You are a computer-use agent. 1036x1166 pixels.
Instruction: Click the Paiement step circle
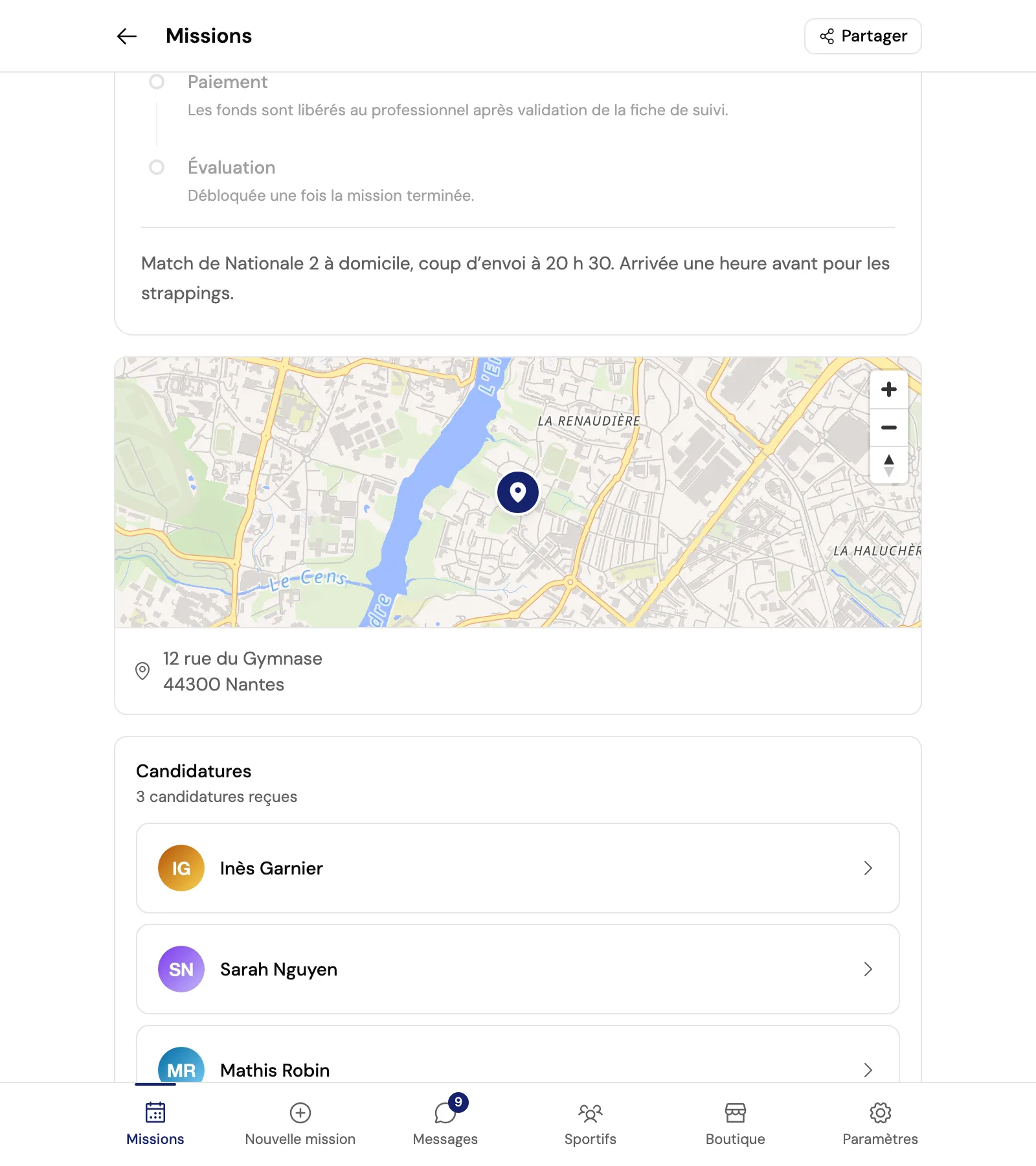point(157,82)
